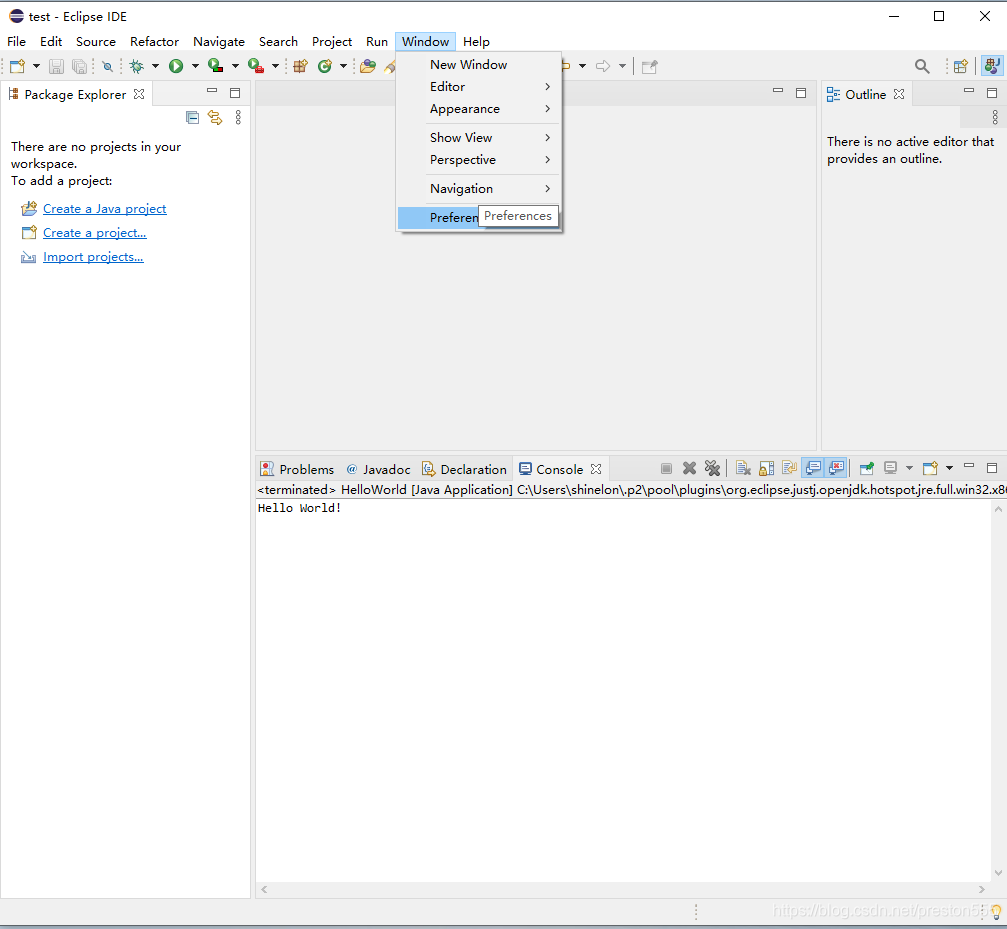
Task: Toggle Skip All Breakpoints icon
Action: (x=108, y=66)
